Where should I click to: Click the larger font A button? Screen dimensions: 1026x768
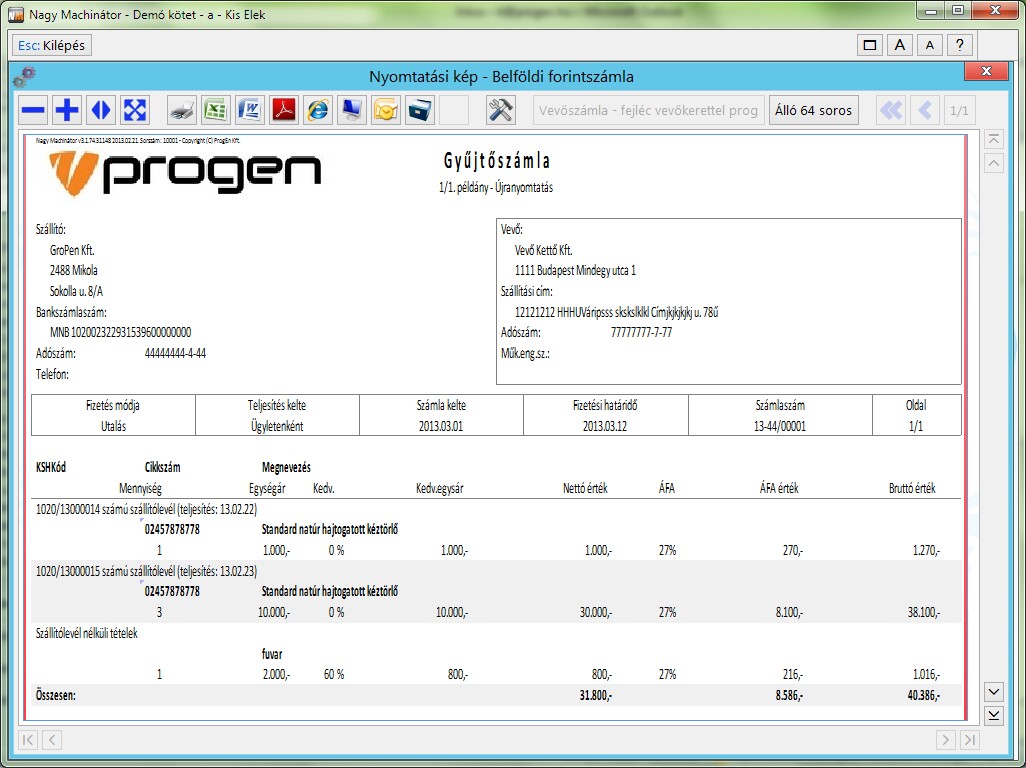tap(900, 45)
